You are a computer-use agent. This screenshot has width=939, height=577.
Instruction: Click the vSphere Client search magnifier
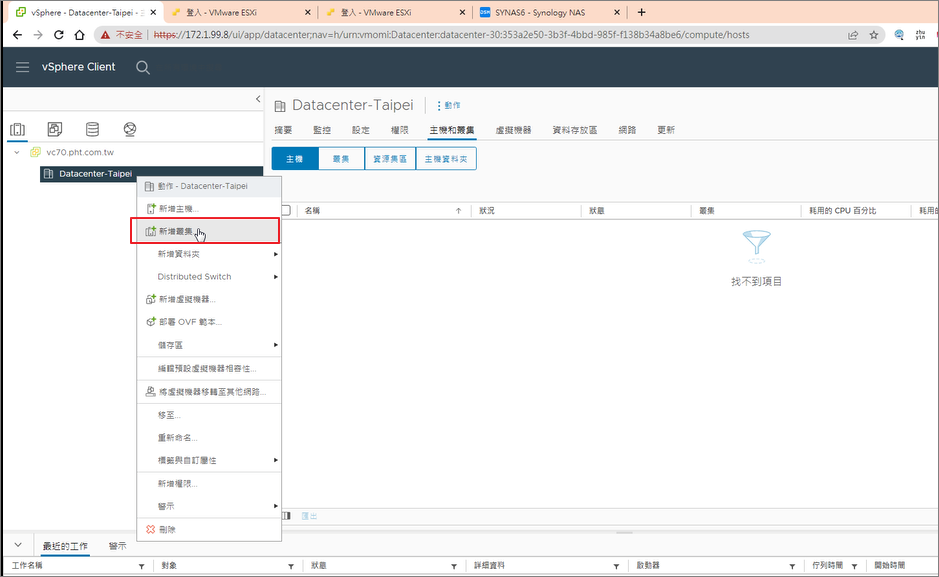coord(143,68)
